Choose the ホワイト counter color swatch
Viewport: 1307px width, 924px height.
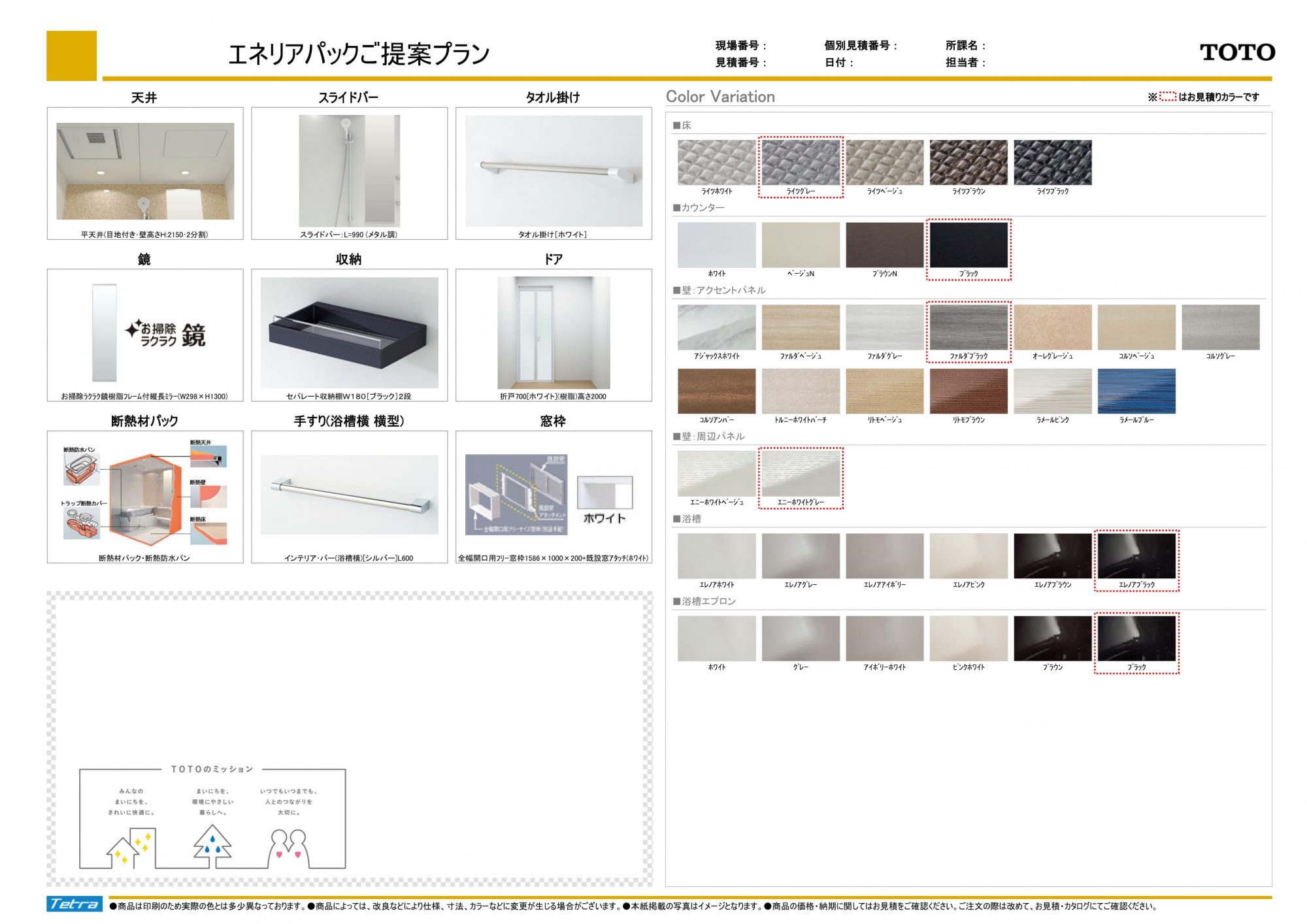click(716, 245)
